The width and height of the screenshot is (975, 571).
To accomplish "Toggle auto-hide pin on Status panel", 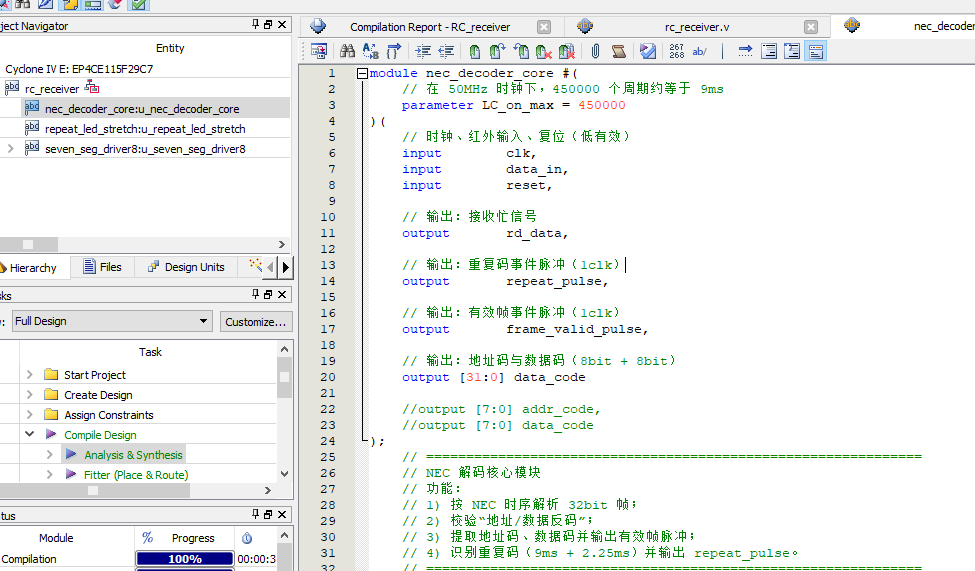I will pyautogui.click(x=255, y=514).
